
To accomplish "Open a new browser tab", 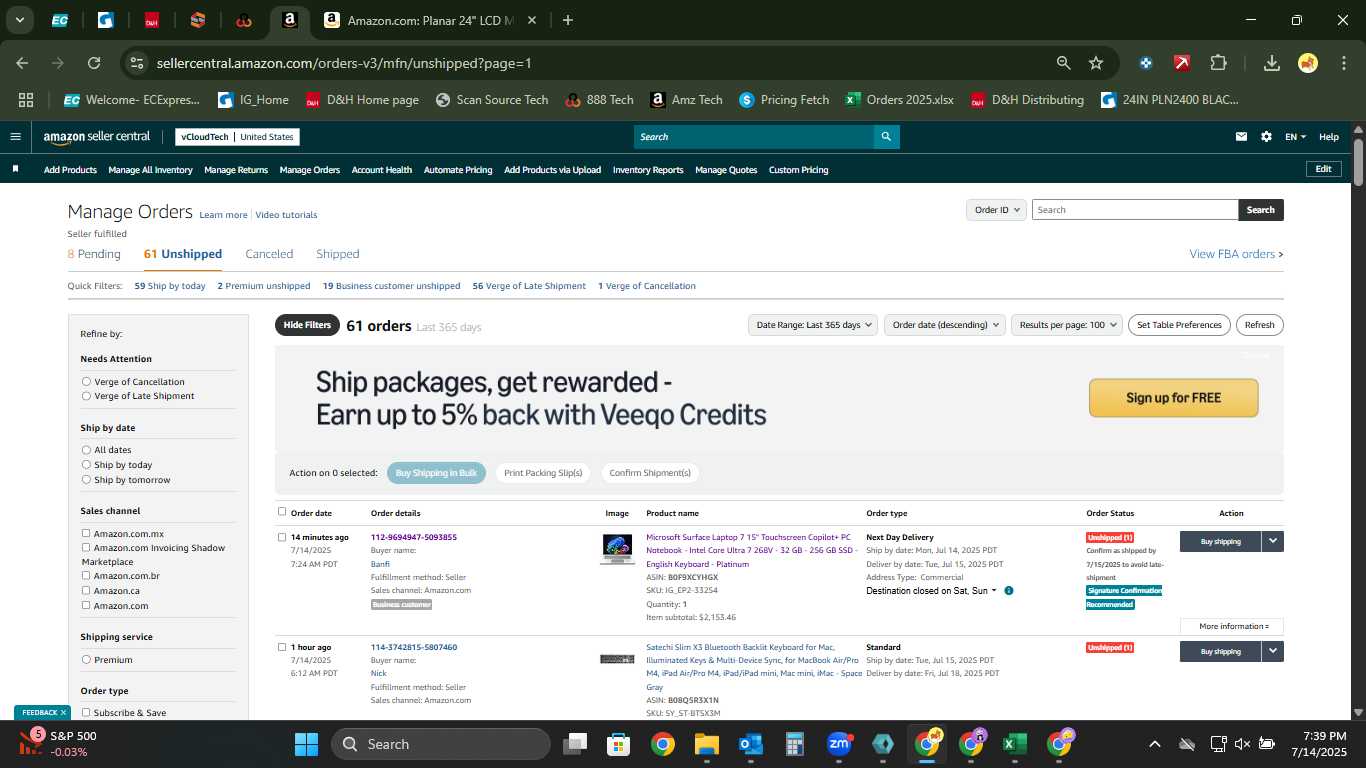I will coord(568,20).
